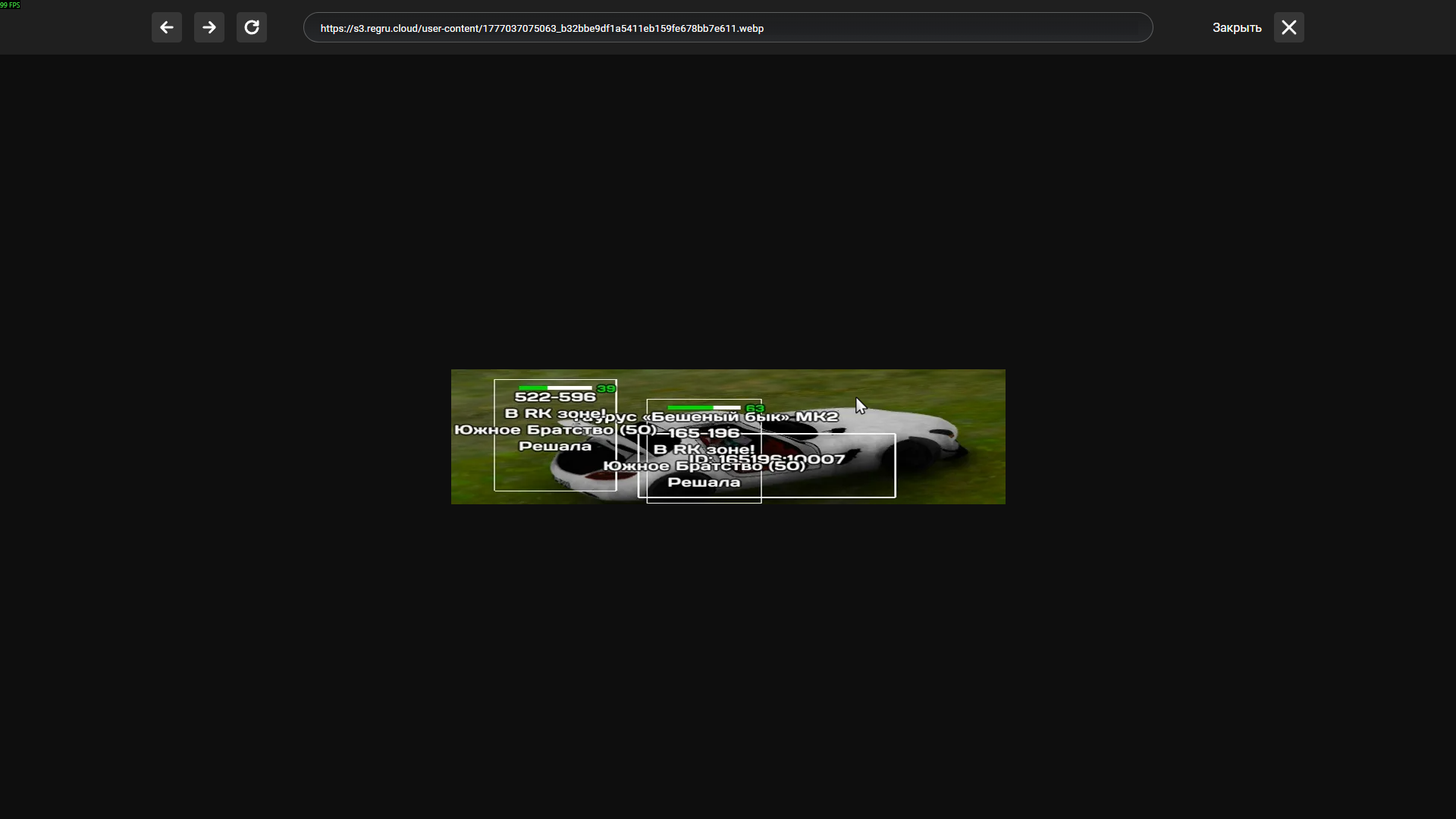Click the forward arrow navigation button
This screenshot has width=1456, height=819.
pos(209,28)
